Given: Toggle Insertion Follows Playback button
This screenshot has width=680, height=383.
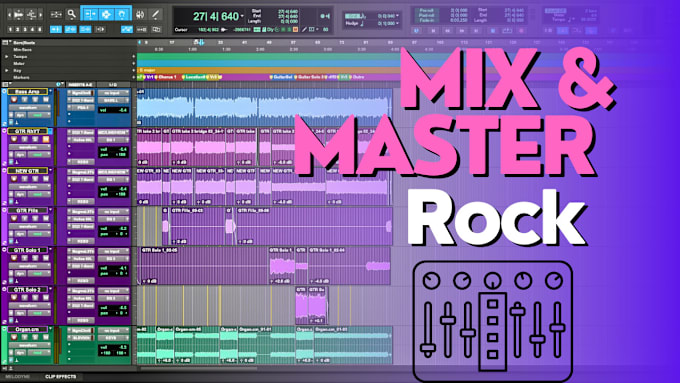Looking at the screenshot, I should tap(100, 29).
